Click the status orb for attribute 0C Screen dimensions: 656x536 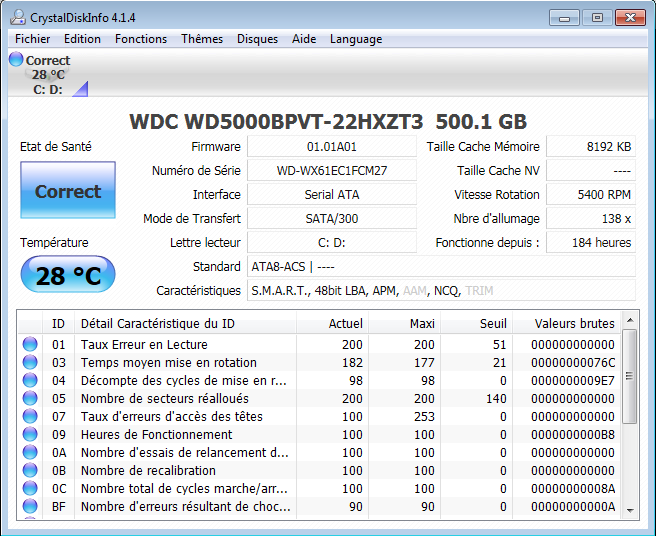tap(30, 488)
